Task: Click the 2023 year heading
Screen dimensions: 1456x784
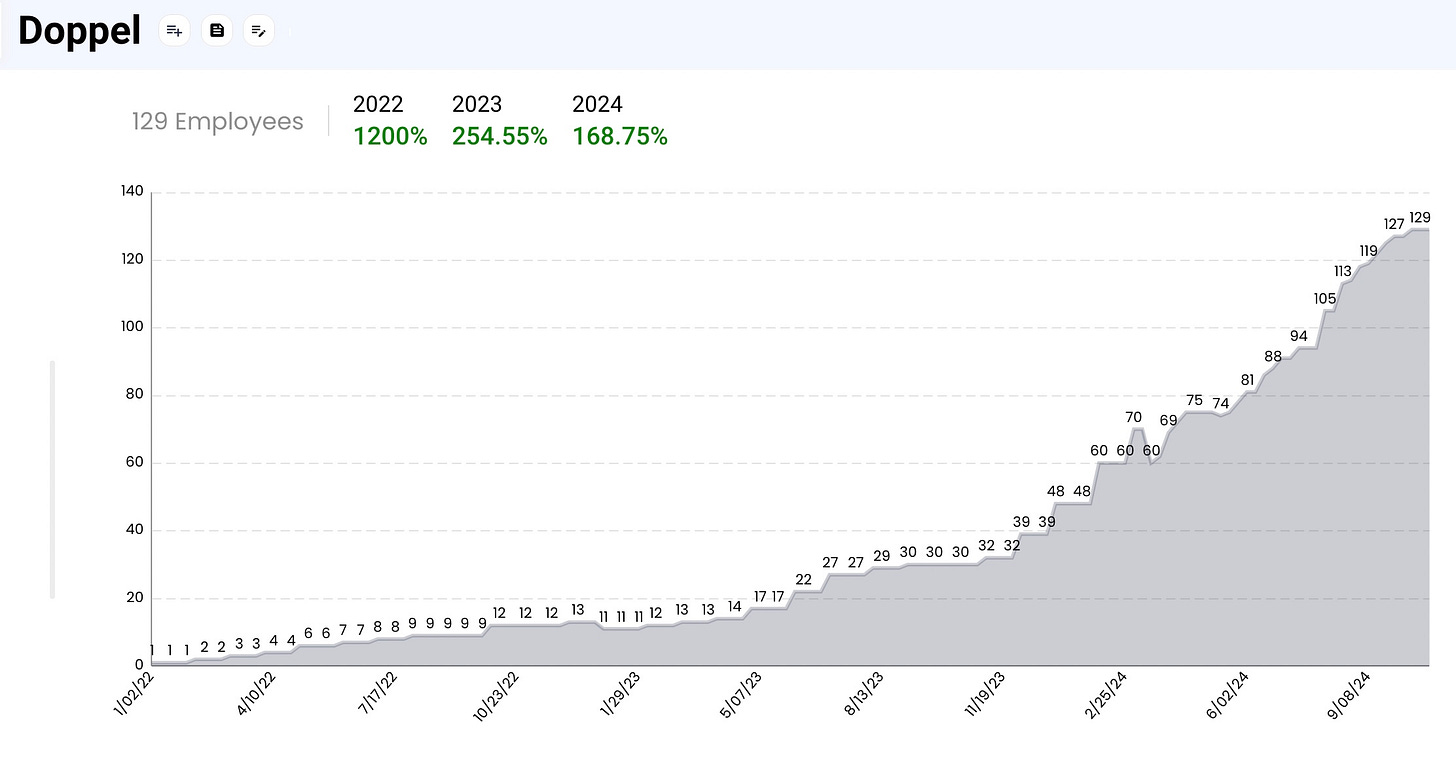Action: tap(477, 104)
